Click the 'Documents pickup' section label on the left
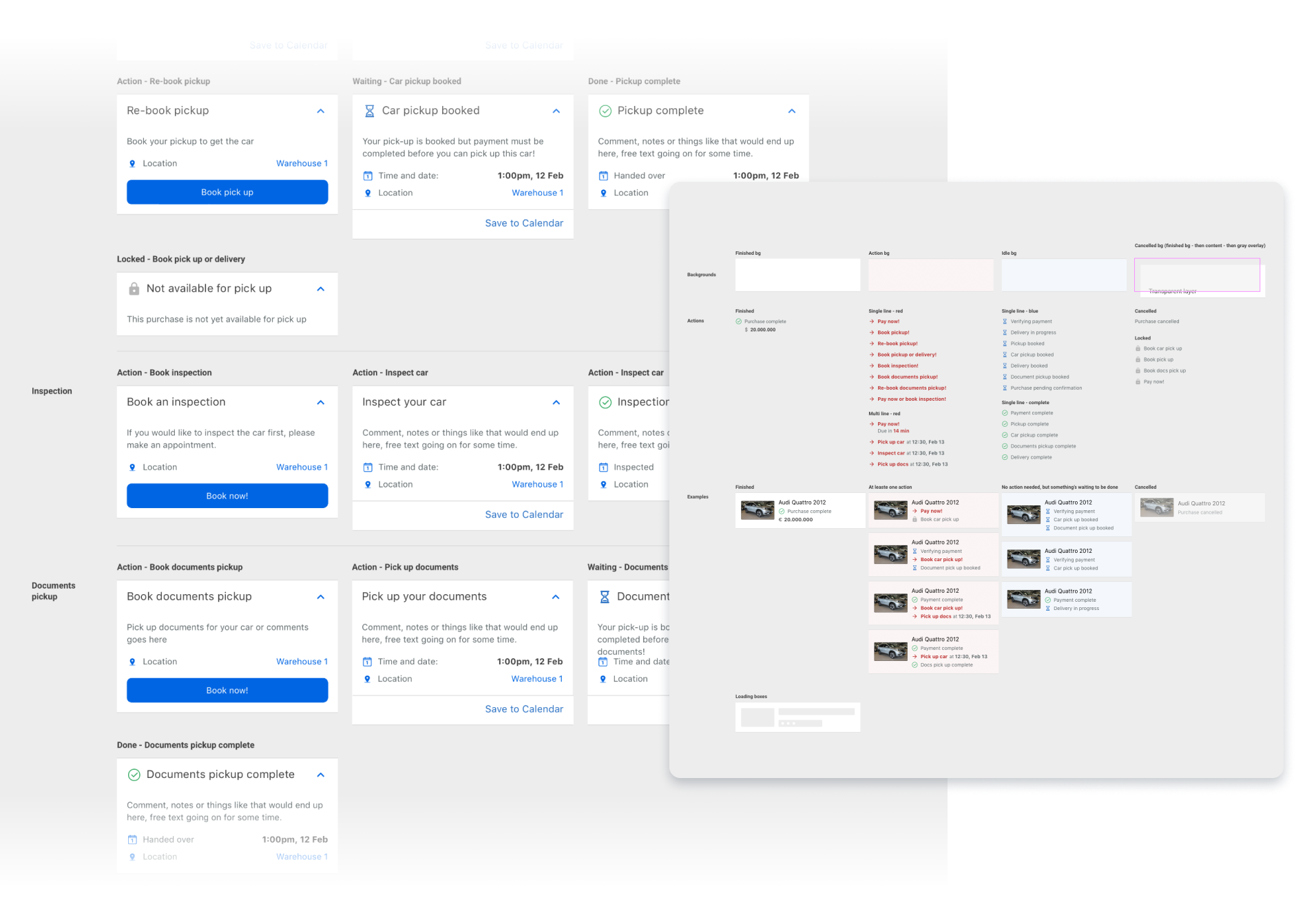 pos(53,591)
